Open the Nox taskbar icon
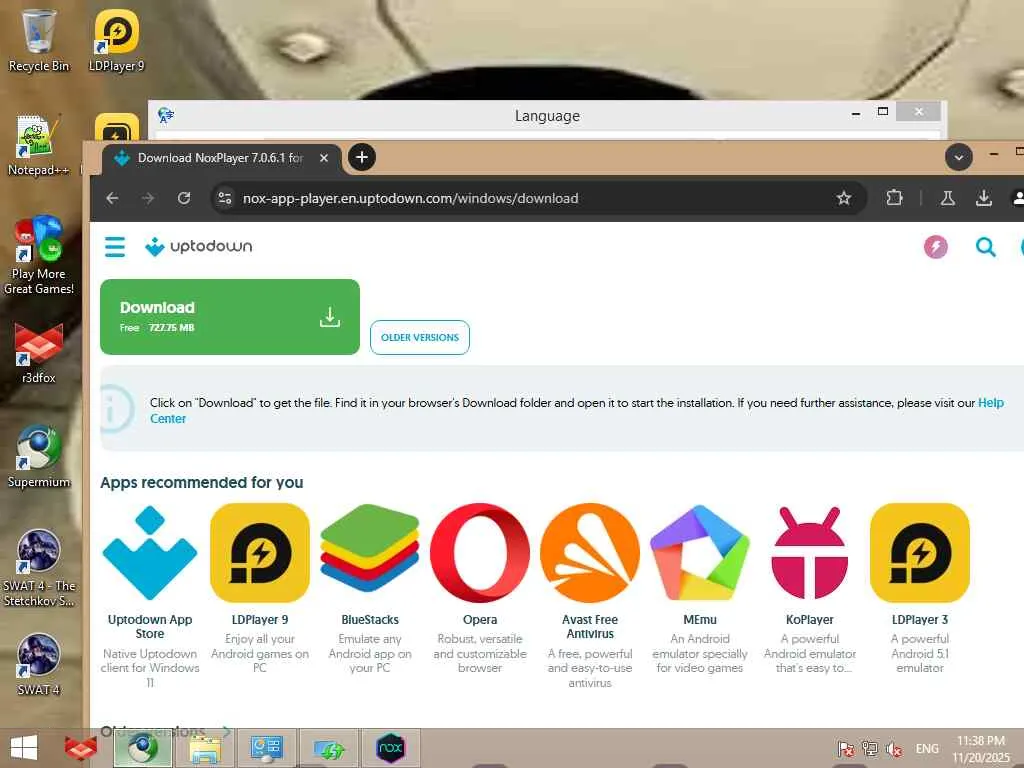1024x768 pixels. [x=391, y=748]
